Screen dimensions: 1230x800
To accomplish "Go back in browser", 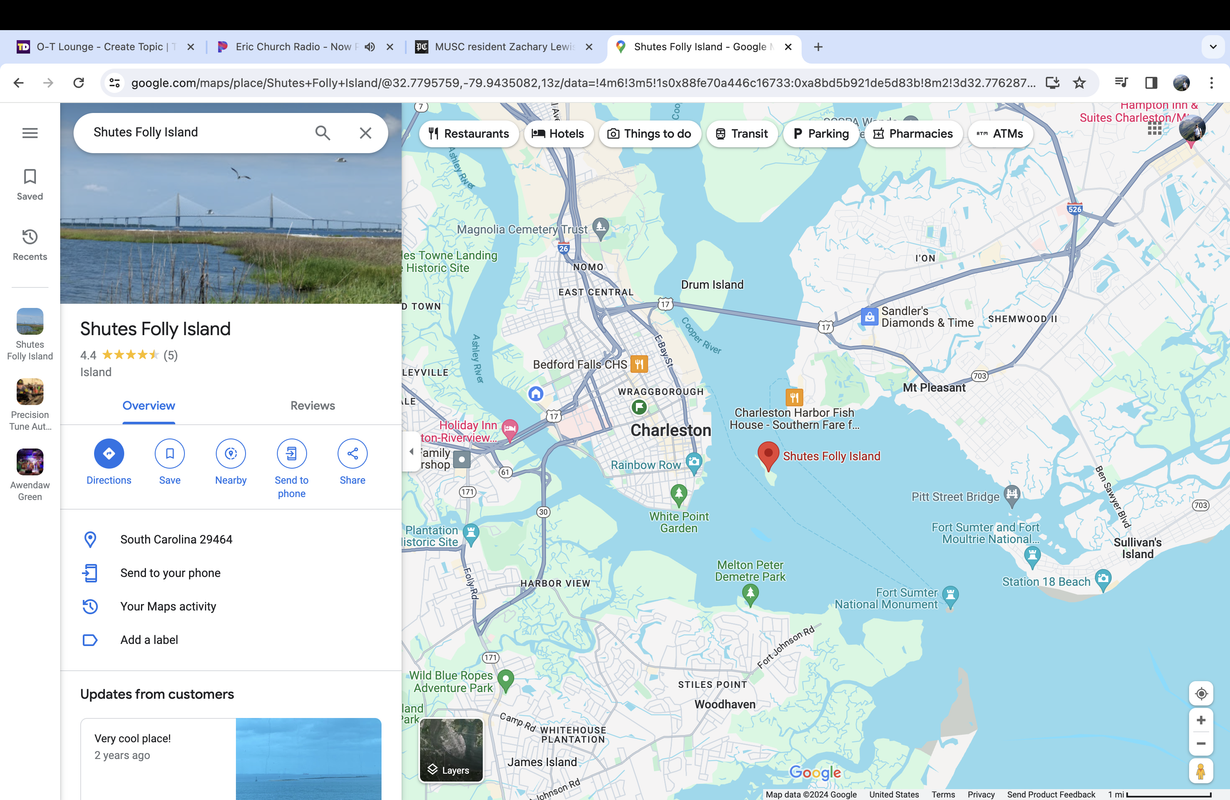I will 18,83.
